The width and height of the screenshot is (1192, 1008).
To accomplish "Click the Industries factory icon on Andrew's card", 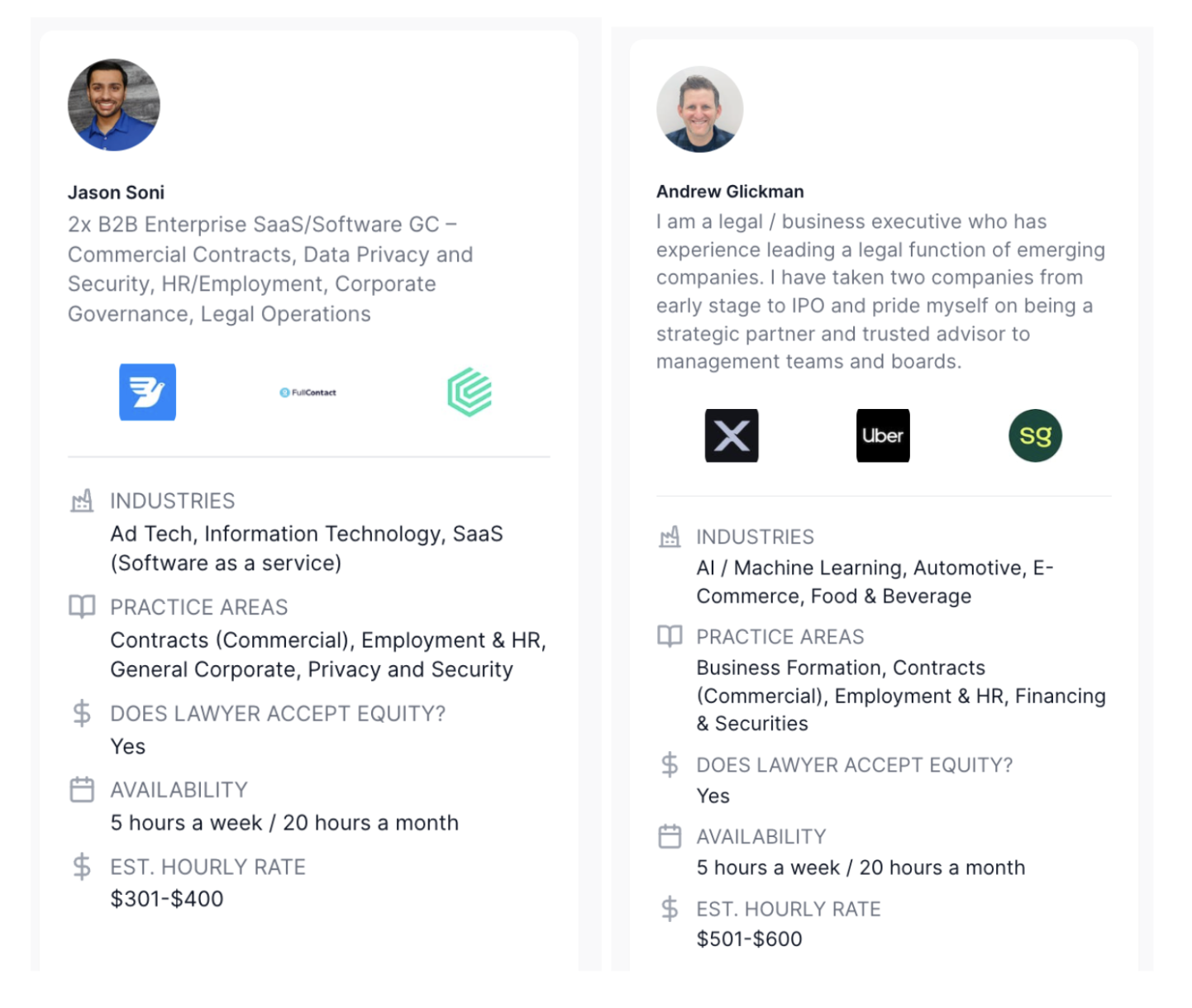I will 670,537.
